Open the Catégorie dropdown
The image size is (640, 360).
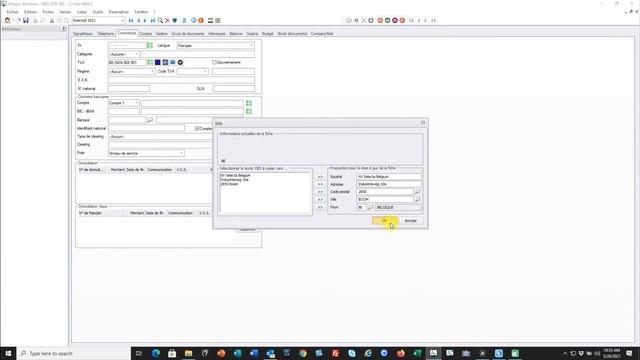[x=136, y=54]
